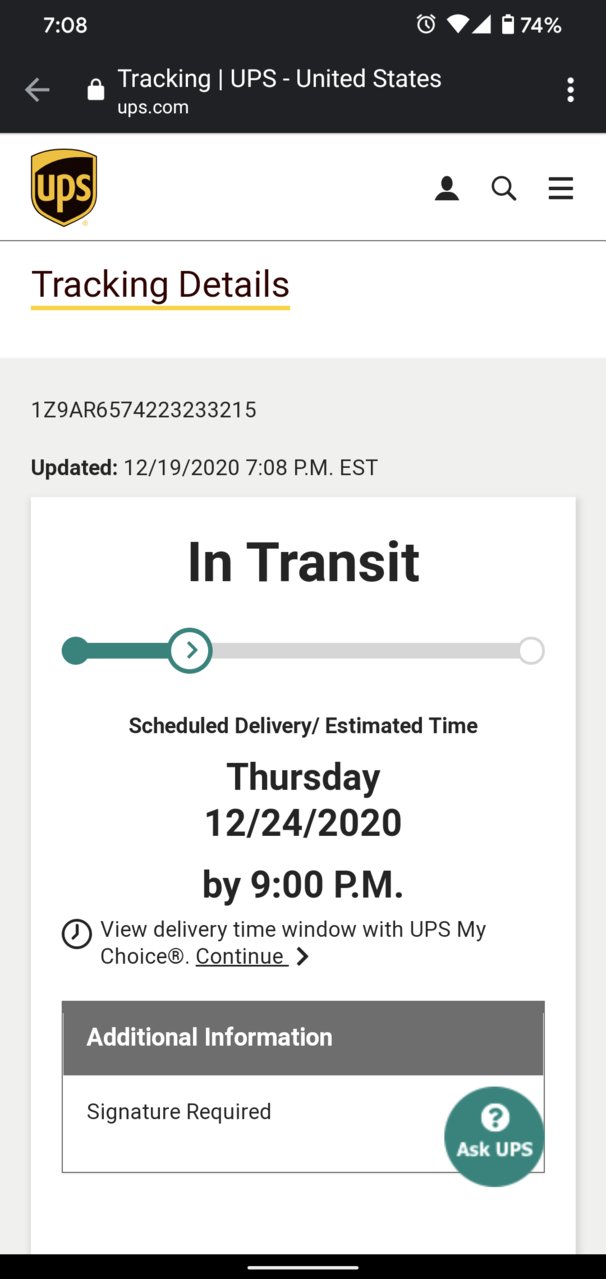Select the tracking number 1Z9AR6574223233215
Image resolution: width=606 pixels, height=1279 pixels.
click(144, 410)
